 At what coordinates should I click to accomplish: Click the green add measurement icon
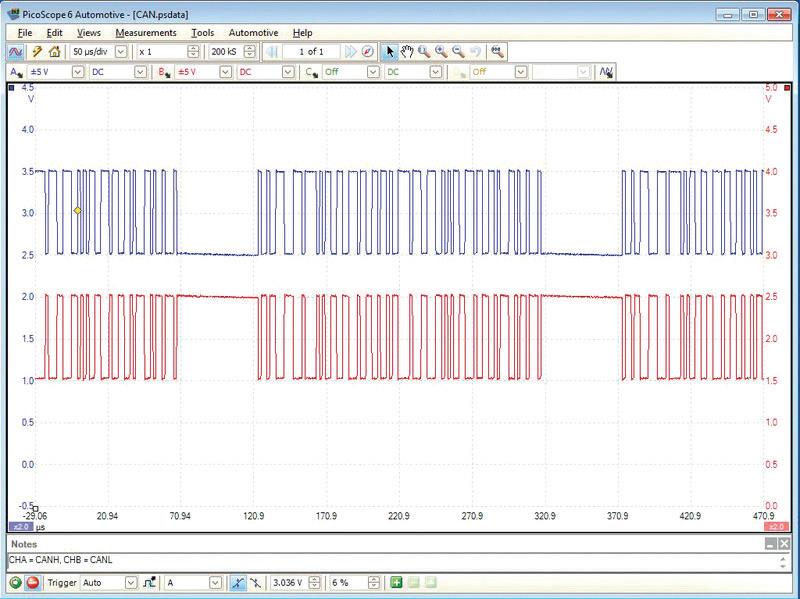point(397,582)
